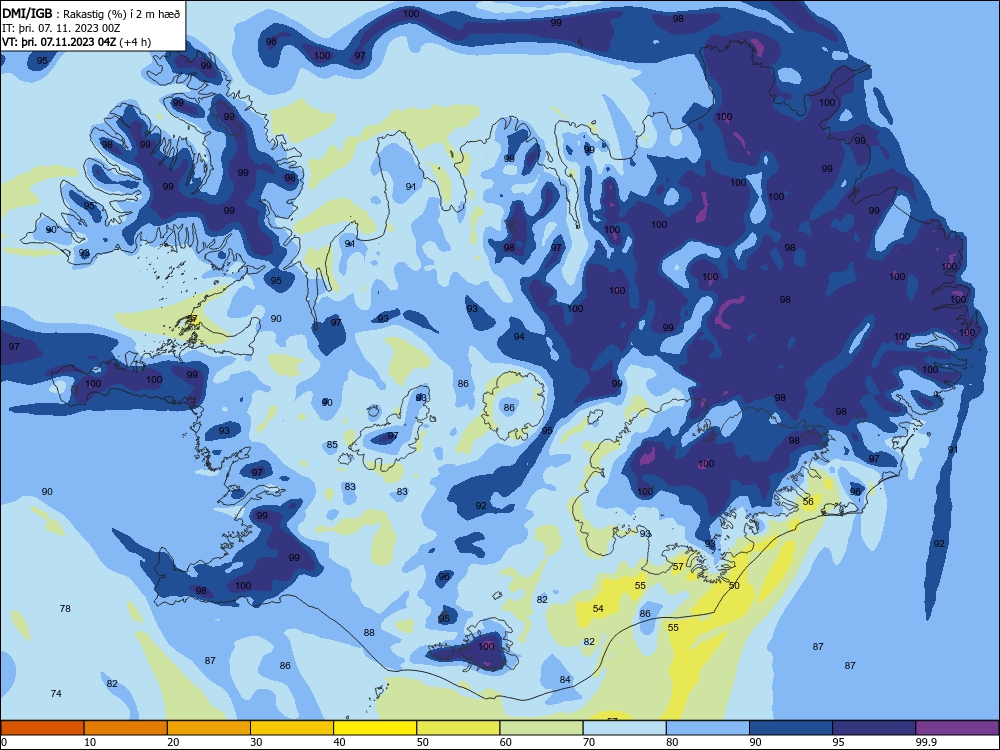Click the legend tick label '40'
1000x750 pixels.
tap(339, 742)
